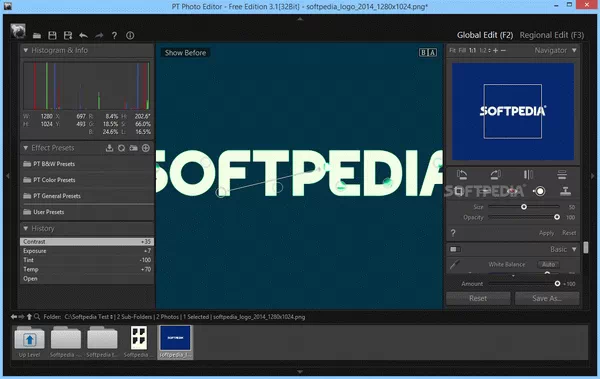Image resolution: width=600 pixels, height=379 pixels.
Task: Click the White Balance Auto button
Action: (x=548, y=264)
